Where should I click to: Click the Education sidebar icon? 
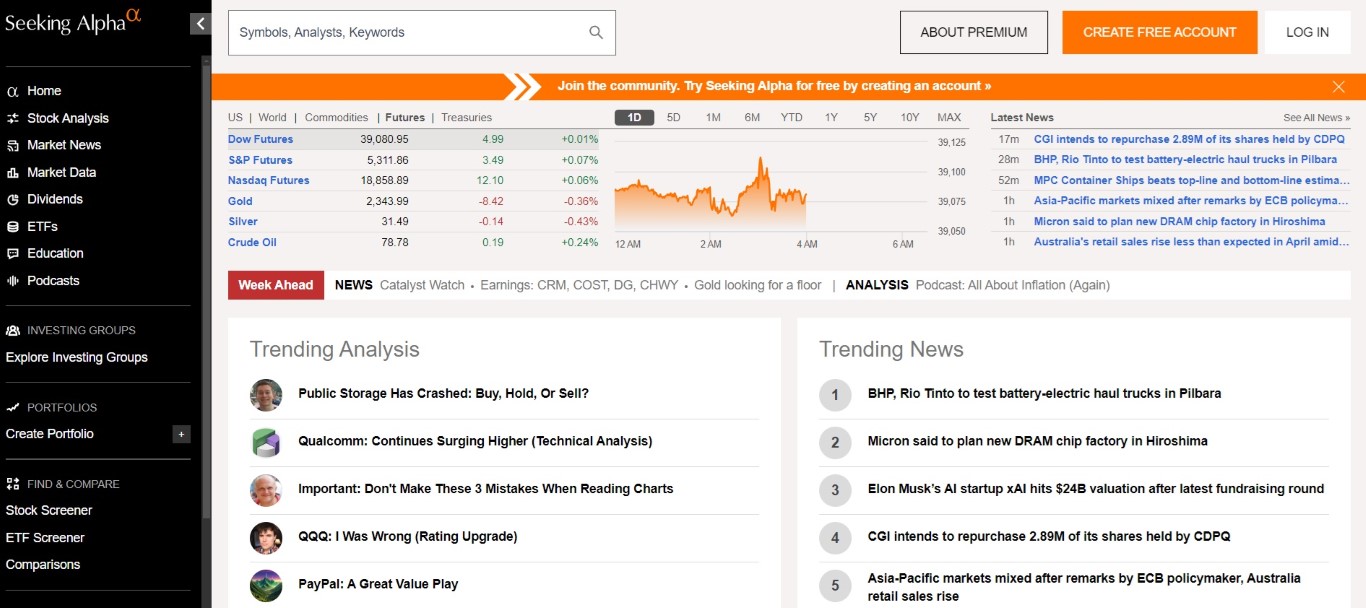[13, 253]
